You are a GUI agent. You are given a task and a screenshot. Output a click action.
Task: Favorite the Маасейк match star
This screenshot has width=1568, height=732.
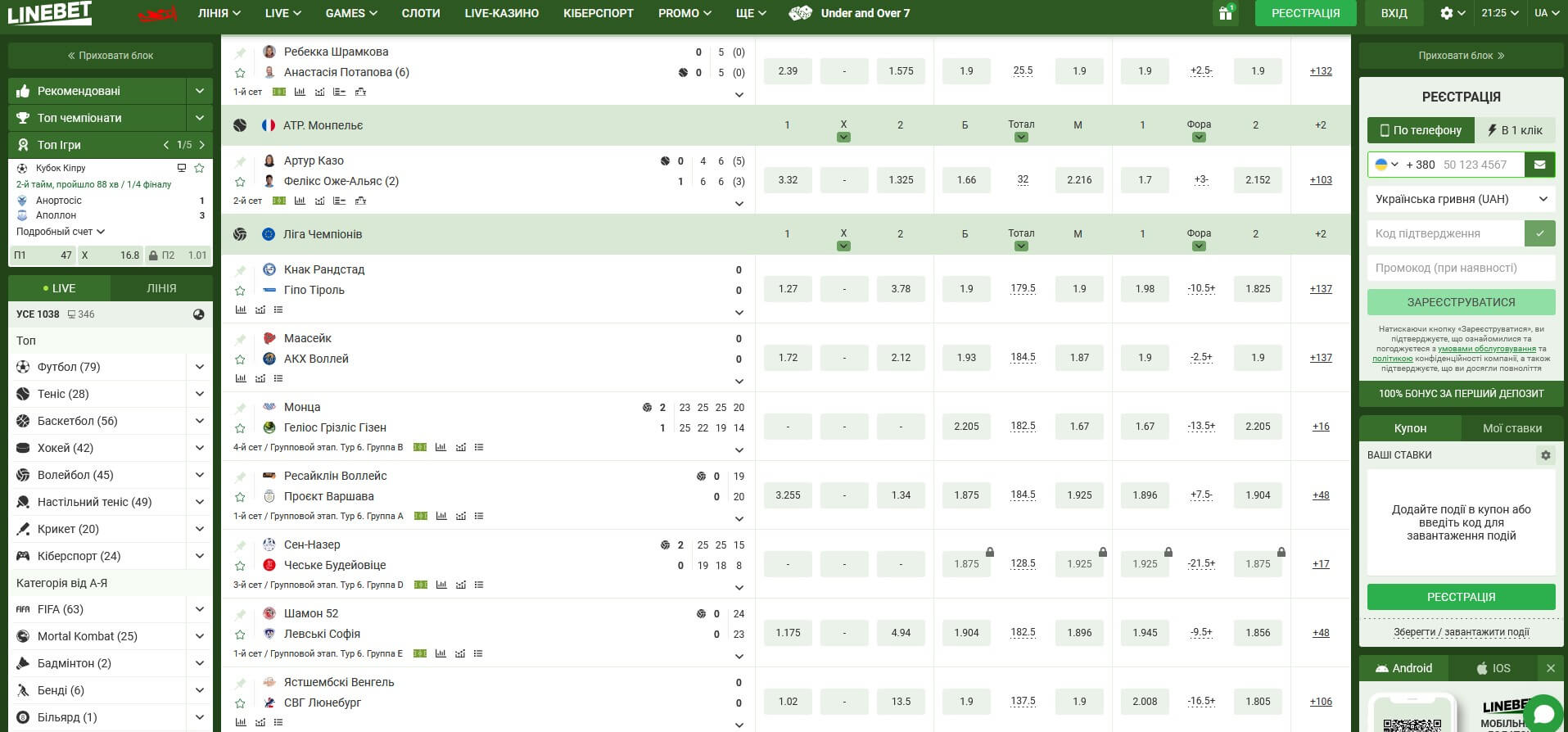point(240,359)
